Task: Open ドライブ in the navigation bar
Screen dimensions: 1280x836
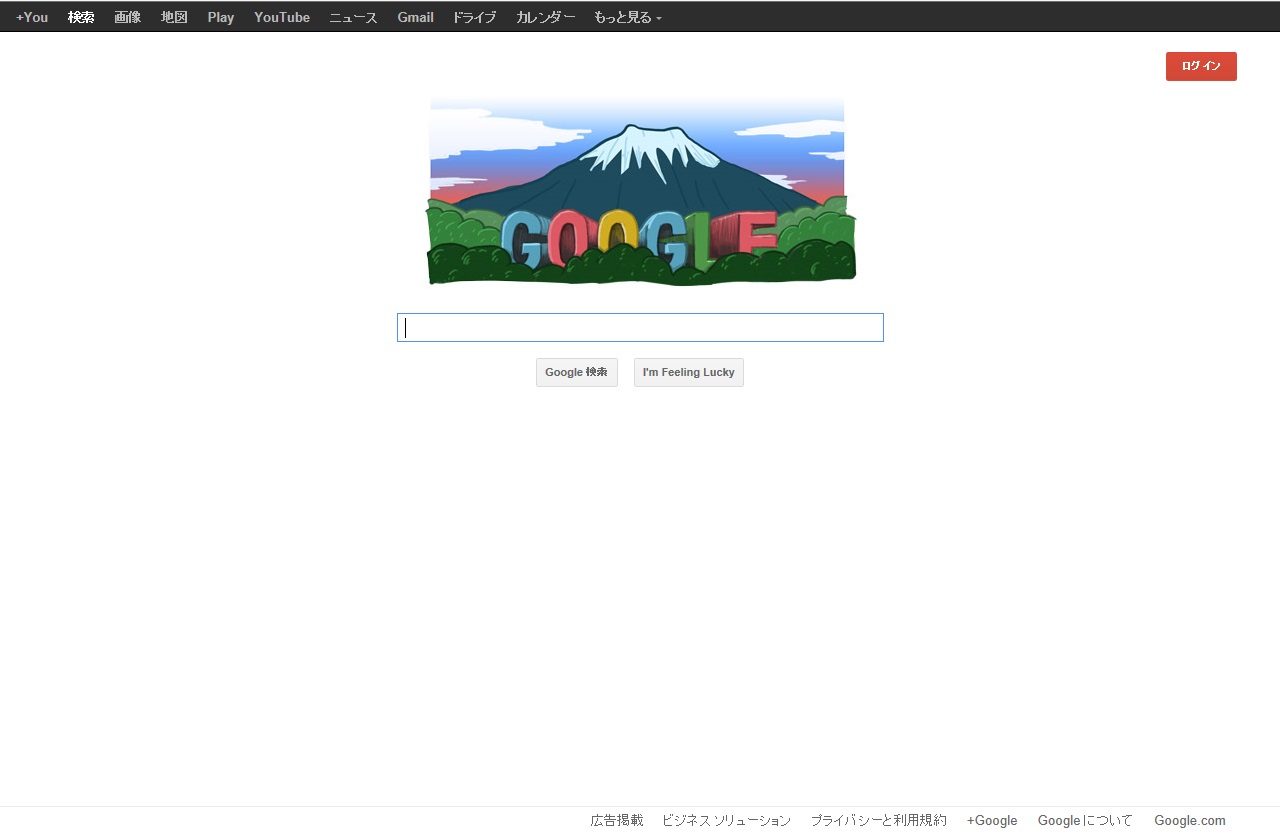Action: [x=474, y=17]
